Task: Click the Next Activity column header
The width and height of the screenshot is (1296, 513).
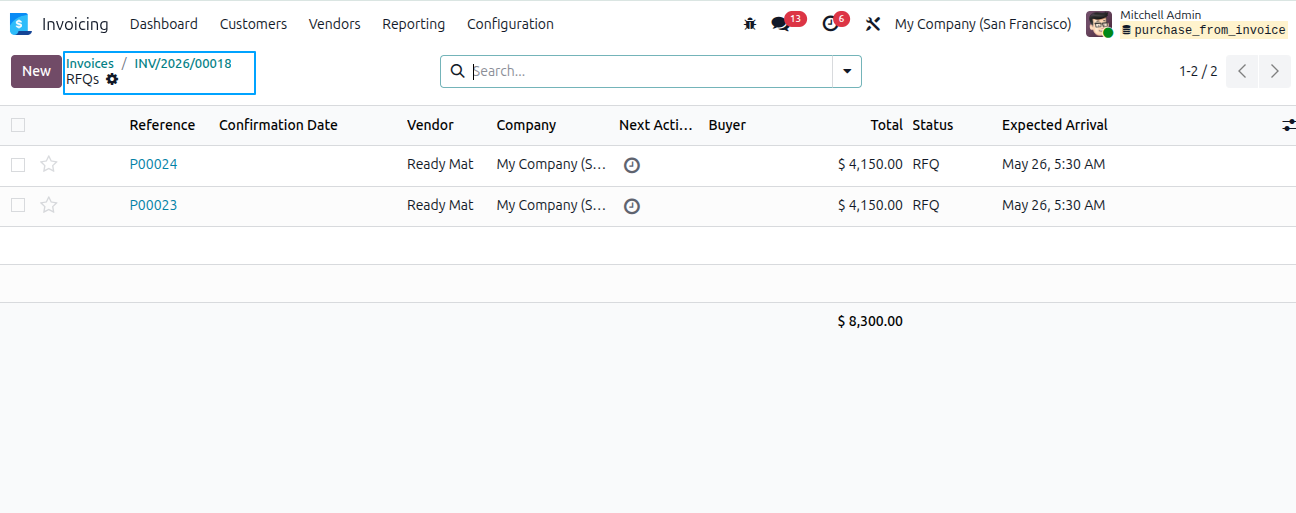Action: 656,125
